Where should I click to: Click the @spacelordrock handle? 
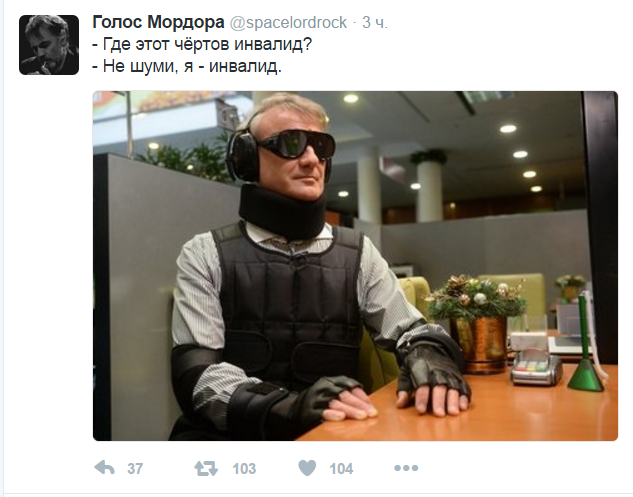point(288,23)
